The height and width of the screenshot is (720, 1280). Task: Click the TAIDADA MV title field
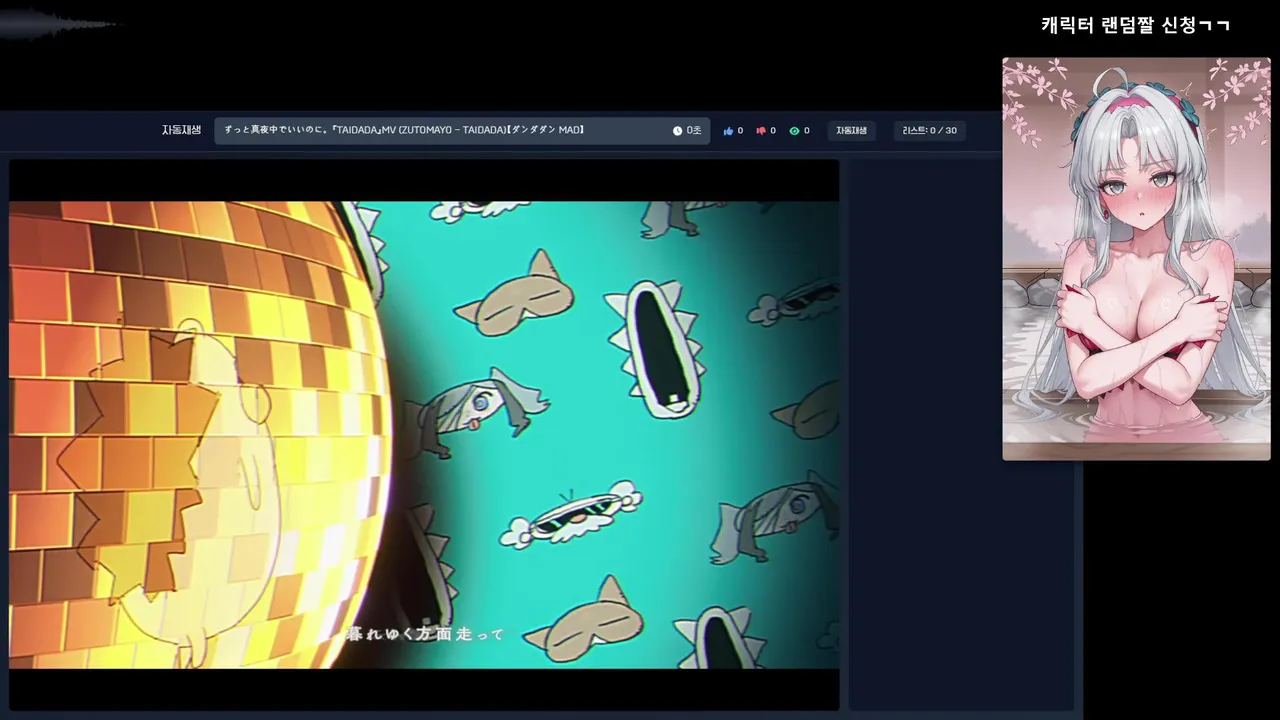[x=462, y=131]
